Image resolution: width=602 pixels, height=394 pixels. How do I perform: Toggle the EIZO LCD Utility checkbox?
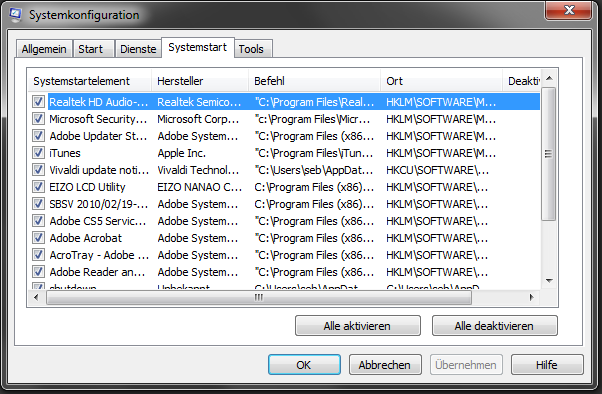tap(38, 187)
